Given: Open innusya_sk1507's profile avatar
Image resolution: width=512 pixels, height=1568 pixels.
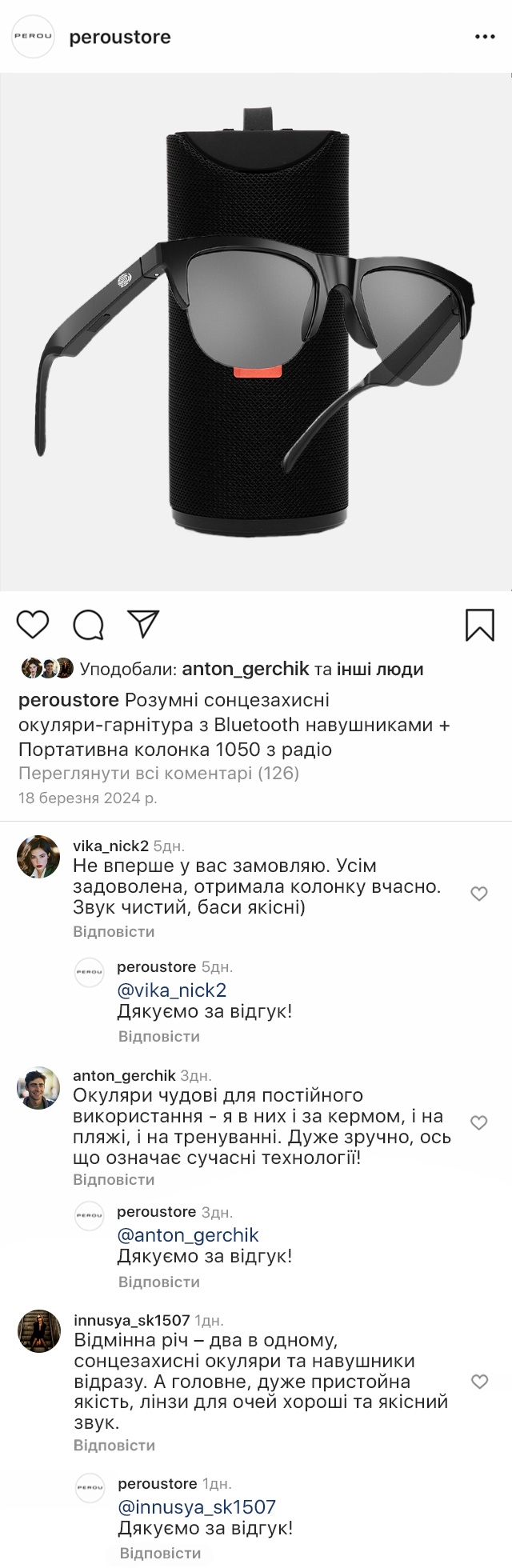Looking at the screenshot, I should pos(38,1331).
